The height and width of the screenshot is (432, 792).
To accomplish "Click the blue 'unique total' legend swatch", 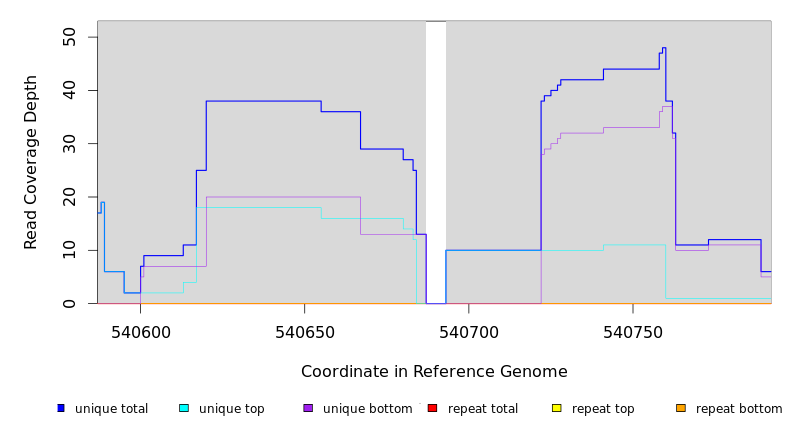I will [x=61, y=408].
